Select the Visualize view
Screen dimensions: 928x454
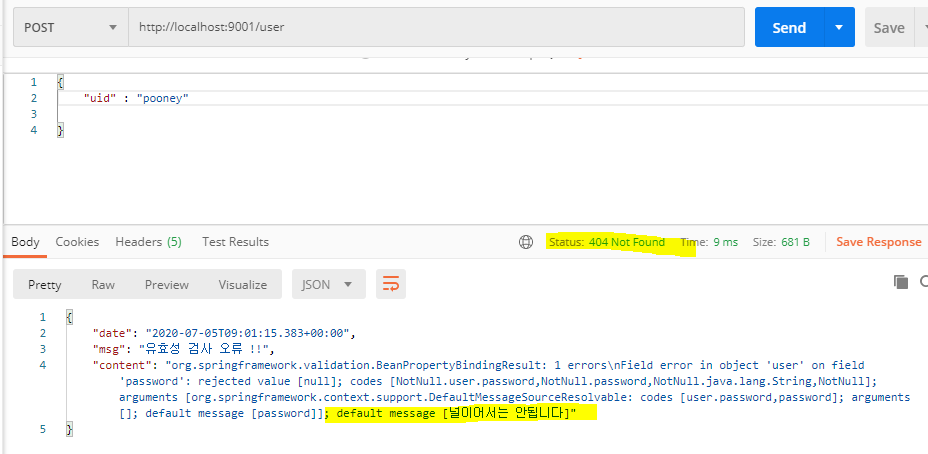pos(243,285)
